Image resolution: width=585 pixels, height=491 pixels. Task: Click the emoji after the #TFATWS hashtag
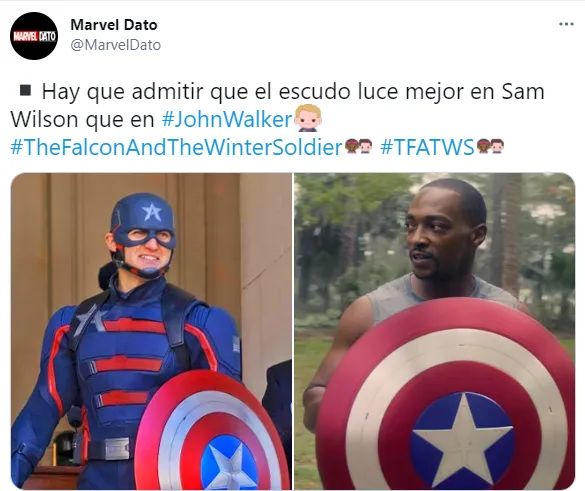(x=490, y=146)
